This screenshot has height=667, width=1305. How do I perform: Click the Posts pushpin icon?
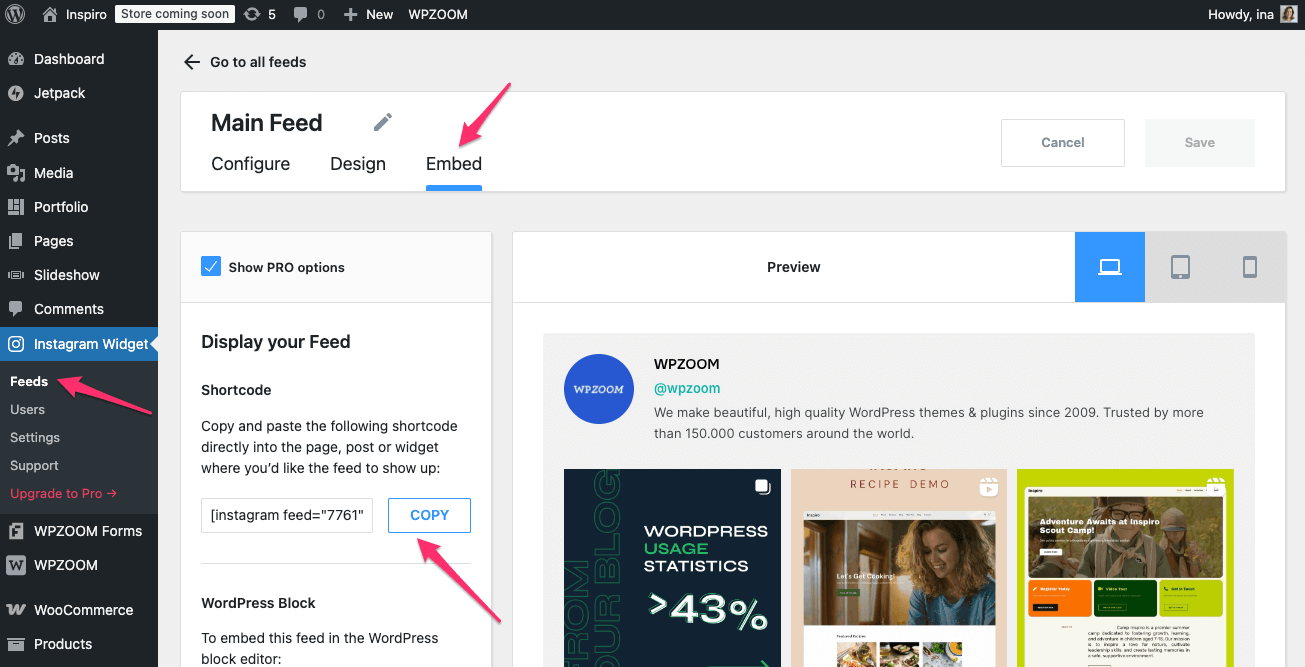(16, 138)
